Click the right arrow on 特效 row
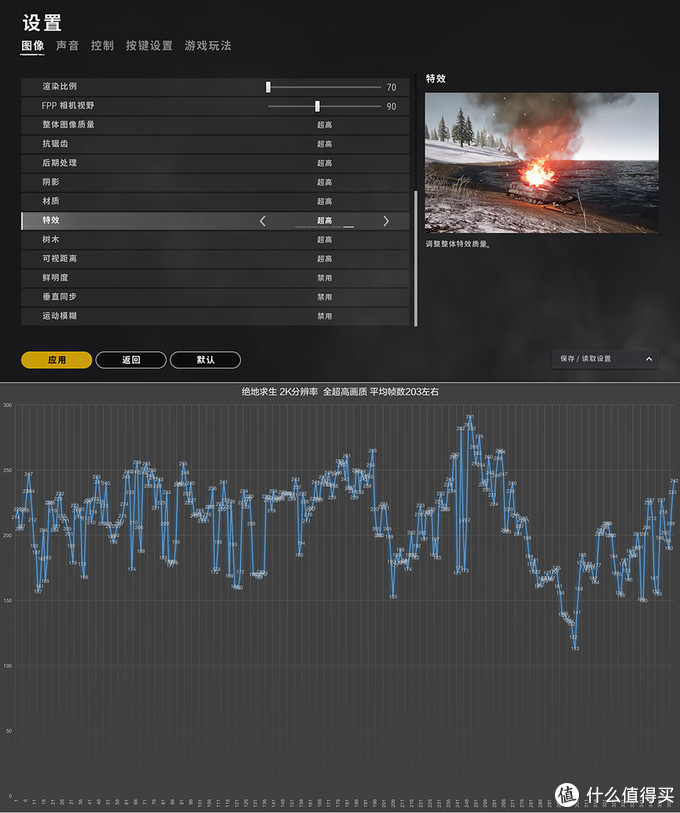This screenshot has height=813, width=680. click(x=386, y=221)
